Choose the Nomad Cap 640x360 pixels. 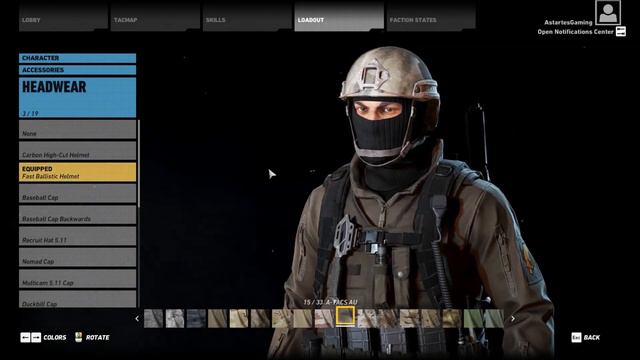(x=78, y=257)
